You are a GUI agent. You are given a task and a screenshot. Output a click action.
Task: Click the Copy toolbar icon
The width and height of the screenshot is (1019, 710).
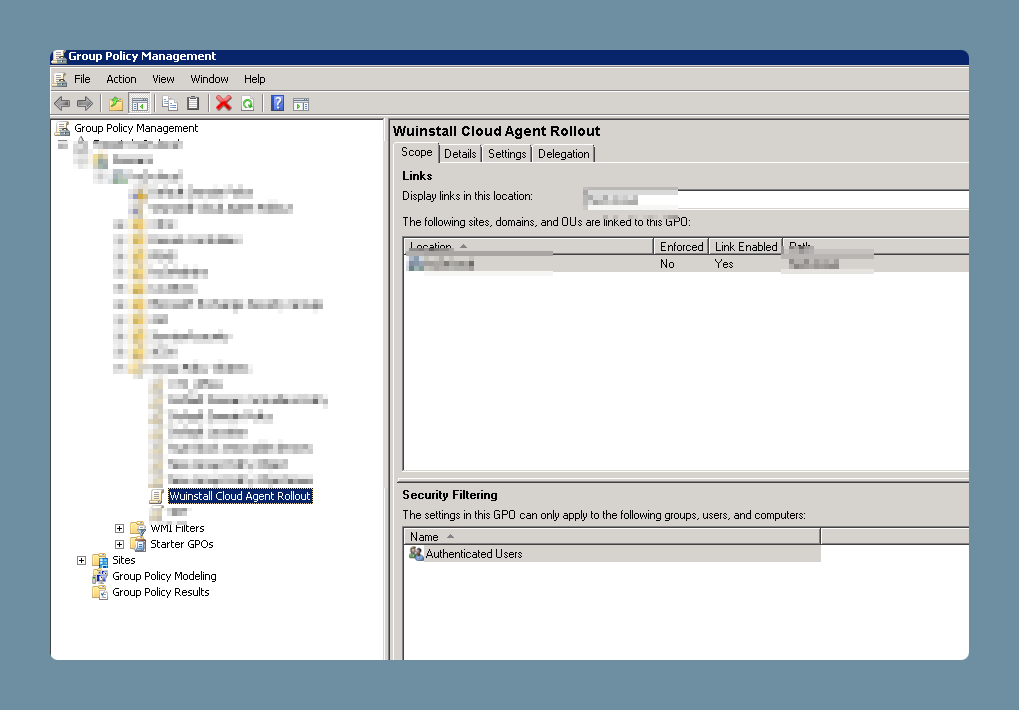click(170, 103)
